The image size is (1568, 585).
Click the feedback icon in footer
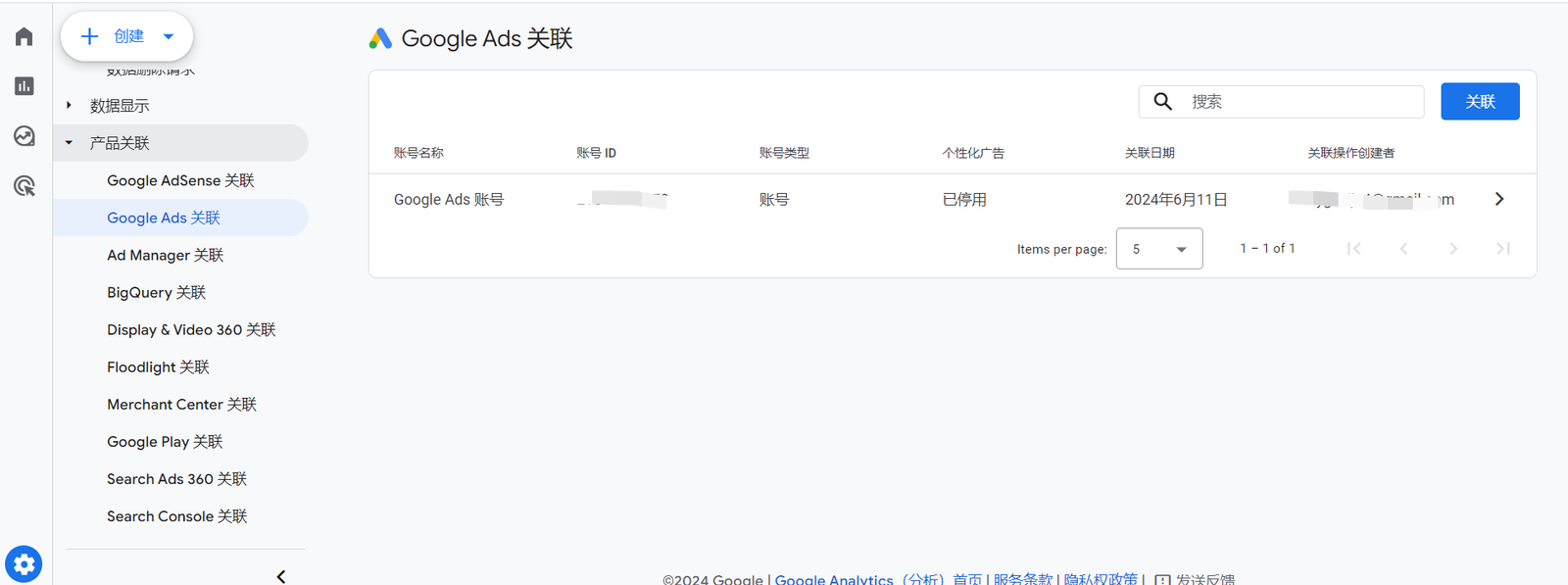click(x=1162, y=579)
